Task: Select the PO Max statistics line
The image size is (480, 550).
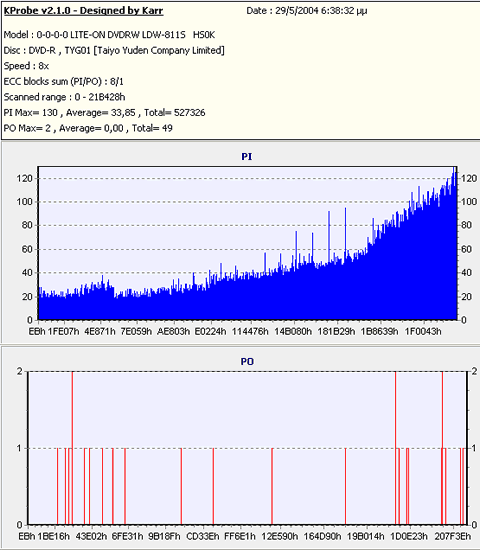Action: click(x=88, y=128)
